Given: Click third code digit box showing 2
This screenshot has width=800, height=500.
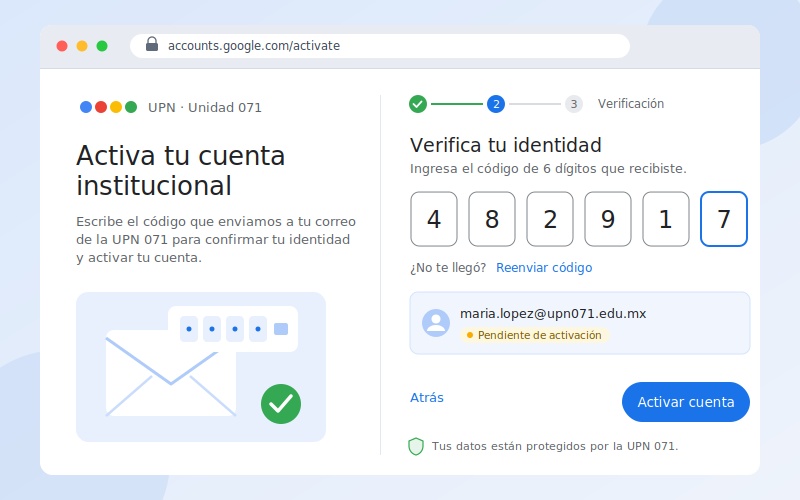Looking at the screenshot, I should pyautogui.click(x=550, y=219).
